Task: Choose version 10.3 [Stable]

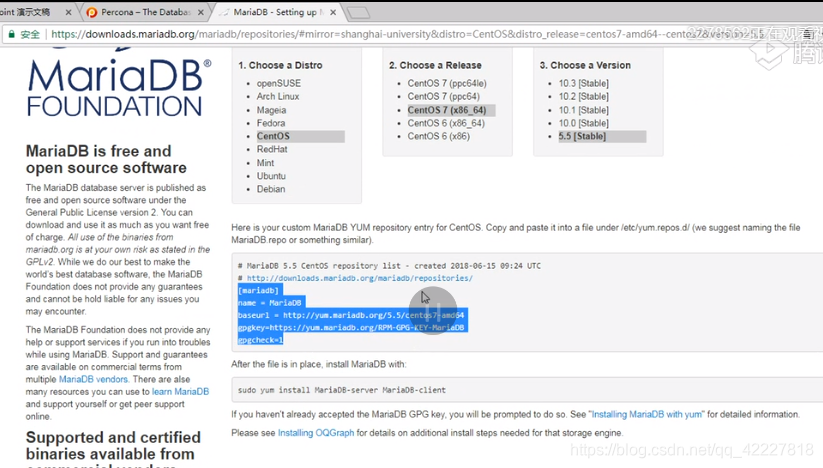Action: 583,83
